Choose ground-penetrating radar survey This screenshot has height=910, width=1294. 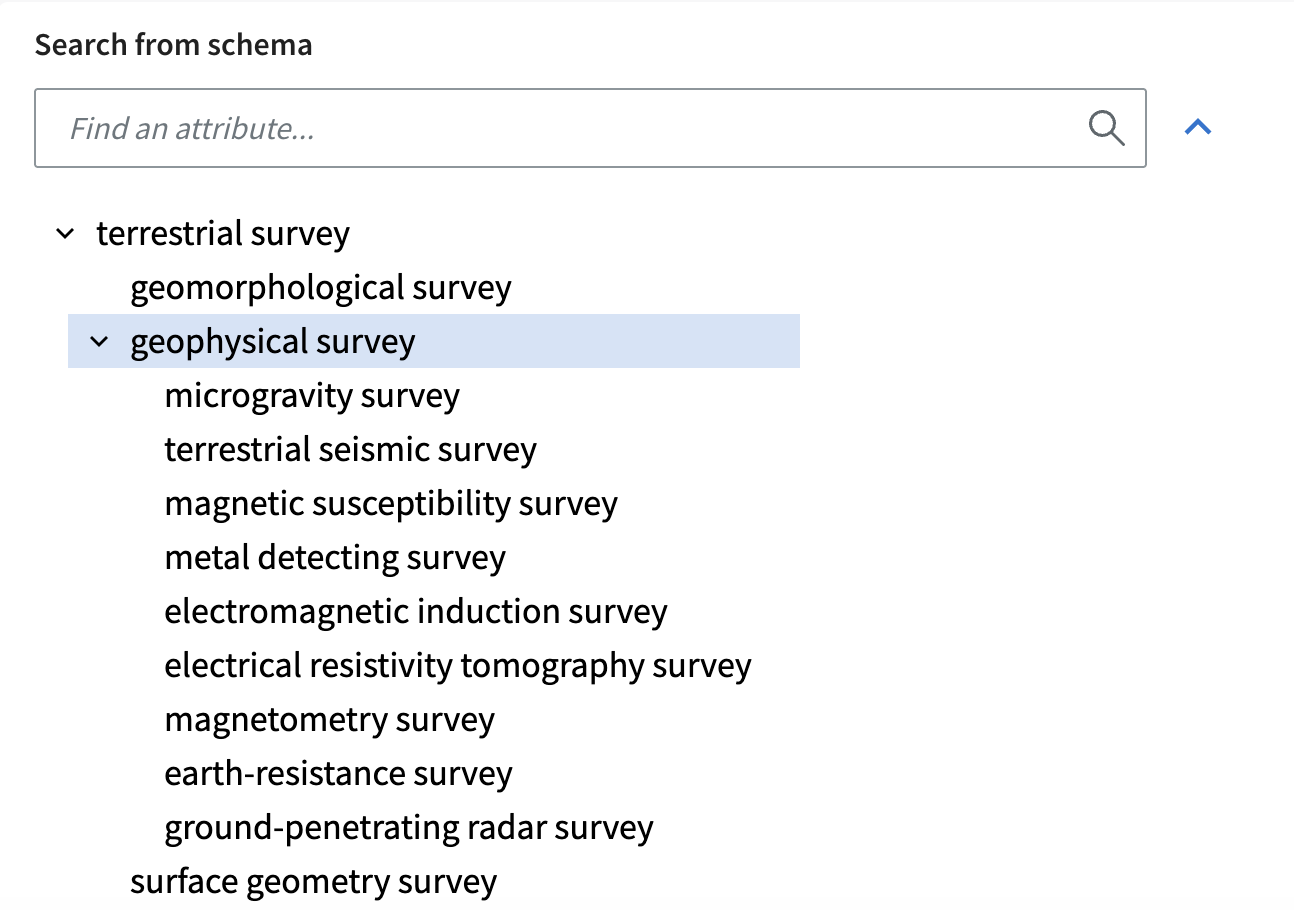pos(409,828)
